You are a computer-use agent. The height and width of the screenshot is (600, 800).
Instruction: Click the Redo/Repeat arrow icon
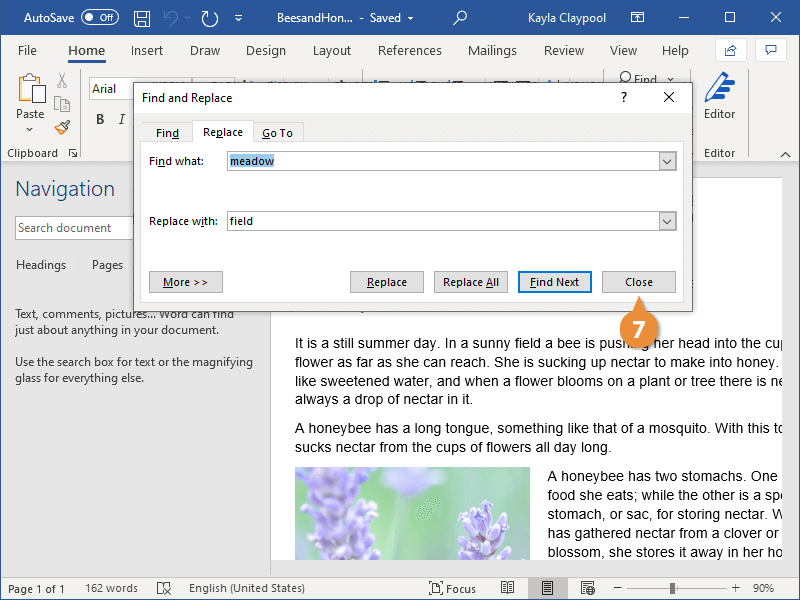(209, 18)
